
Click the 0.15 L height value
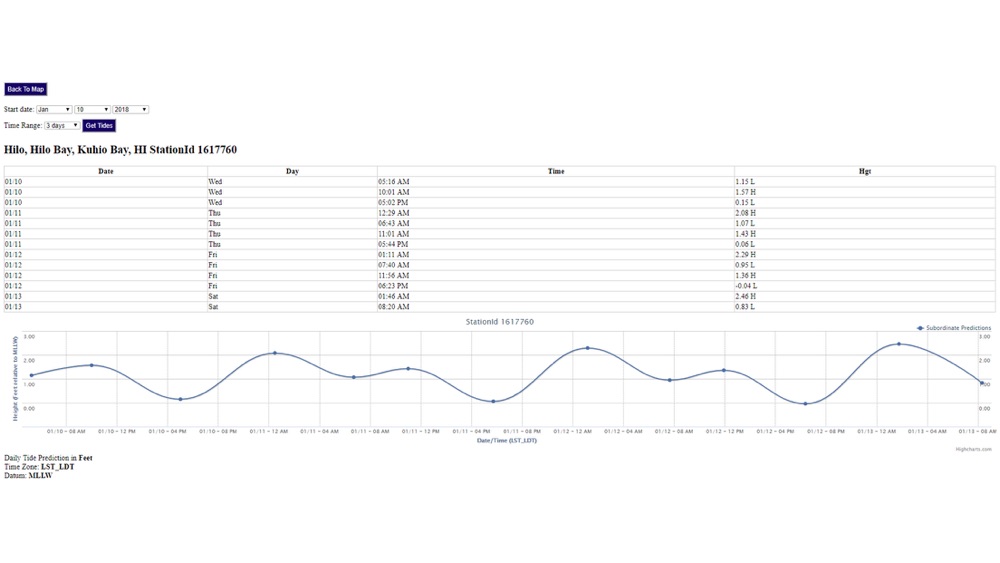[745, 203]
